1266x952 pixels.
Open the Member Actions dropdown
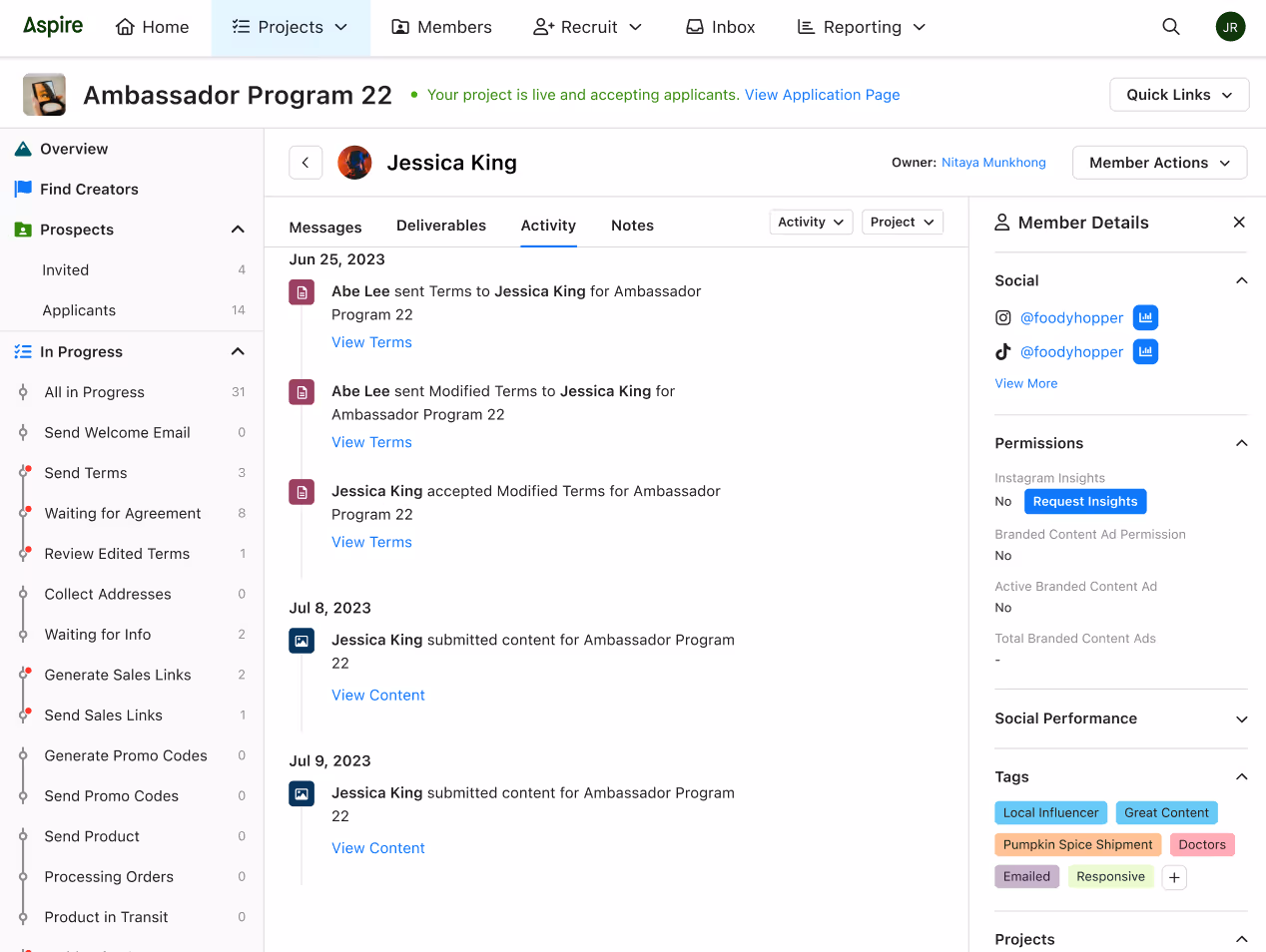(1159, 163)
